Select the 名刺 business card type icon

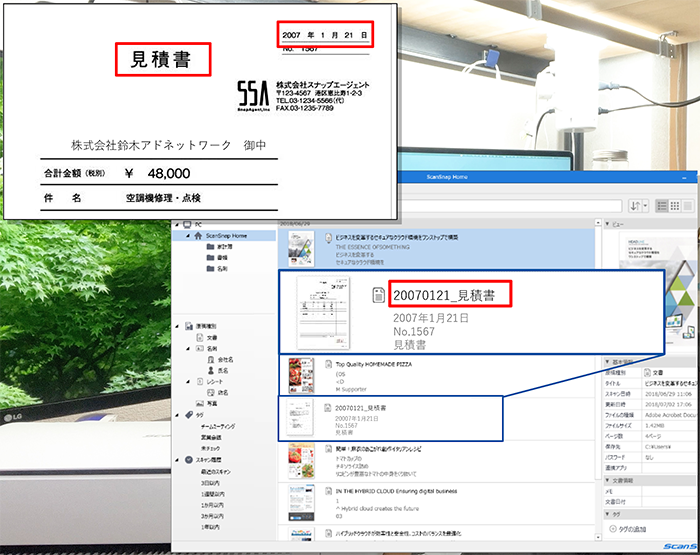(x=200, y=348)
